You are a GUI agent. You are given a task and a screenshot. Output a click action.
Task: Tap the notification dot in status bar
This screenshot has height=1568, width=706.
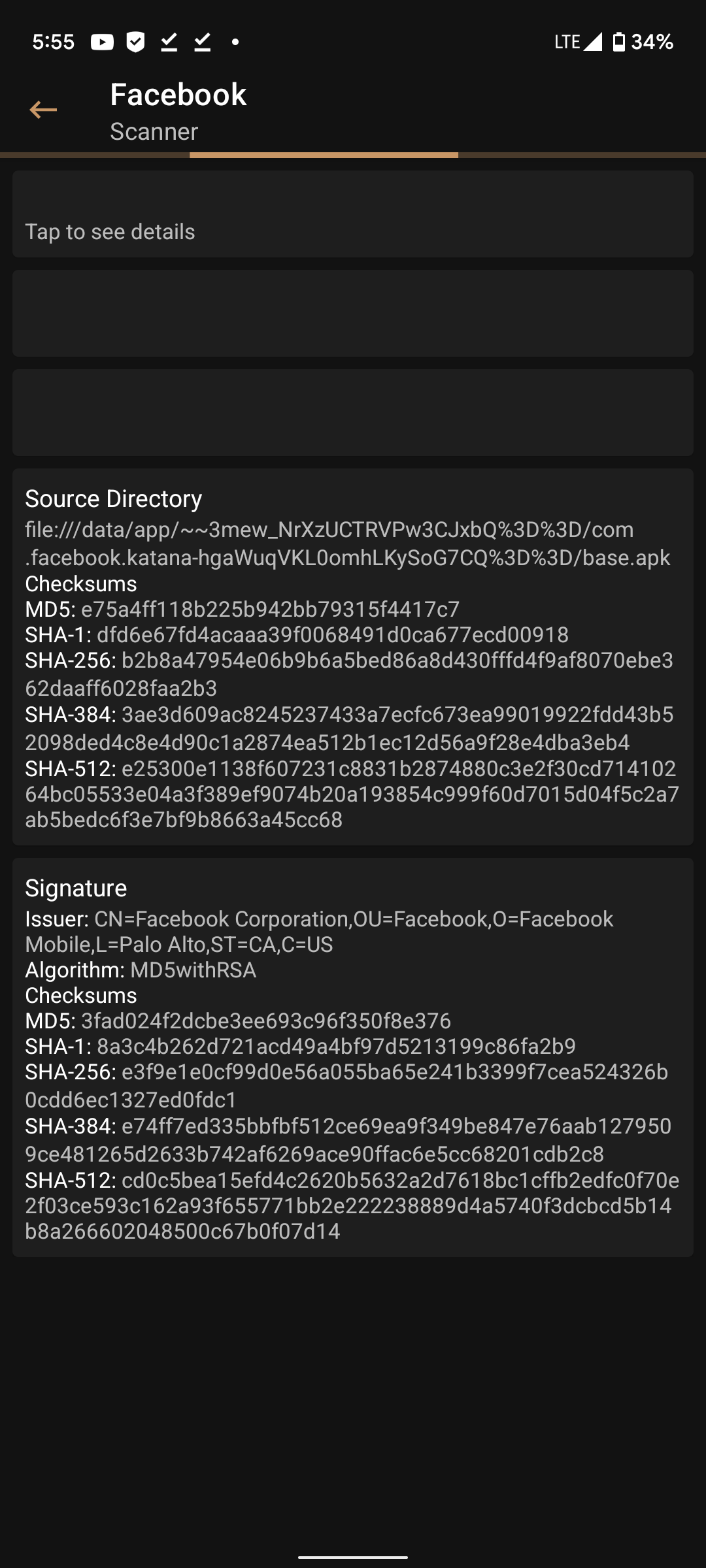click(x=235, y=42)
